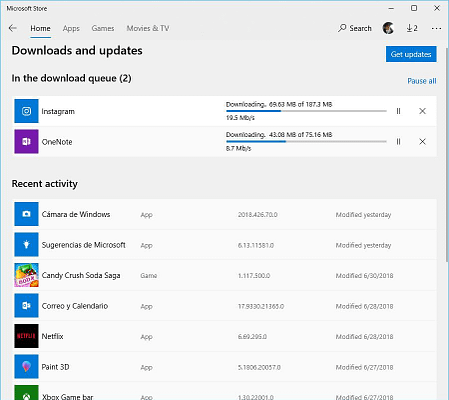The height and width of the screenshot is (400, 449).
Task: Open the Paint 3D entry name
Action: [55, 367]
